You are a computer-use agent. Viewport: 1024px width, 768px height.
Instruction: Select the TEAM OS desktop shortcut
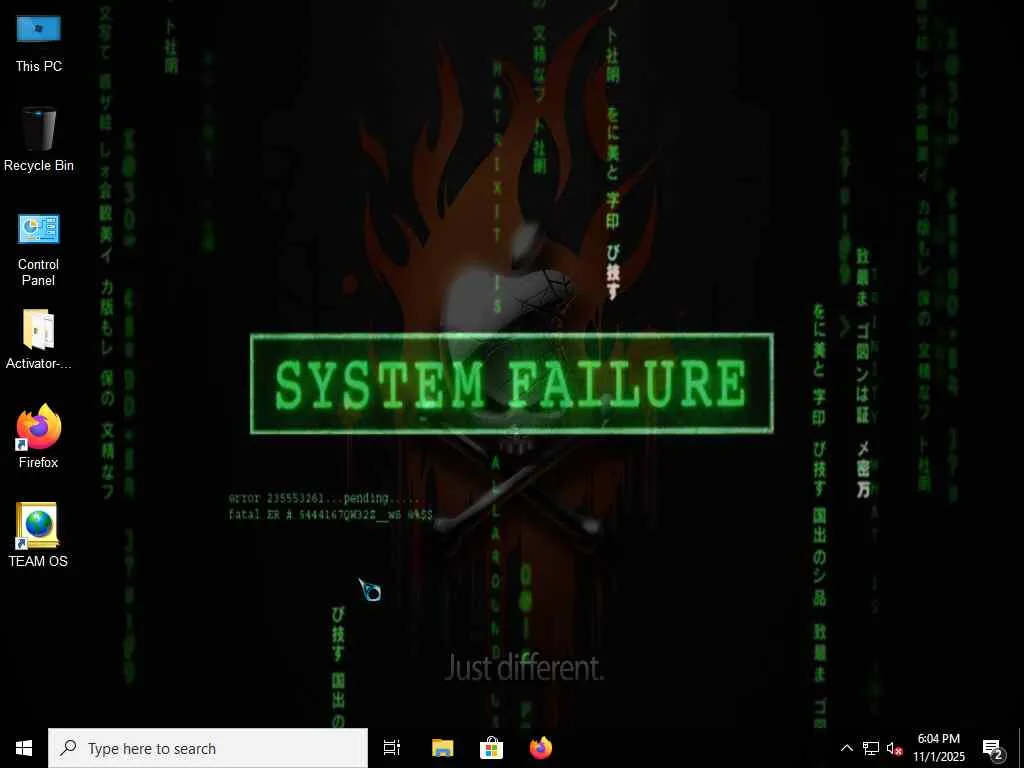pos(39,535)
